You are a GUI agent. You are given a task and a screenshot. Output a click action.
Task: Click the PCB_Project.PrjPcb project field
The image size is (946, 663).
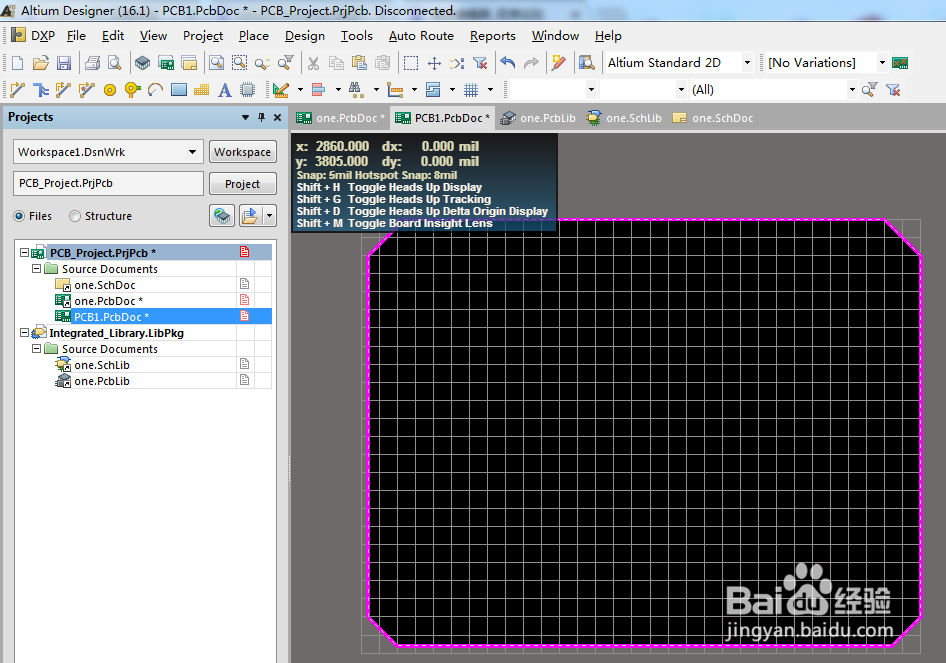(x=109, y=183)
